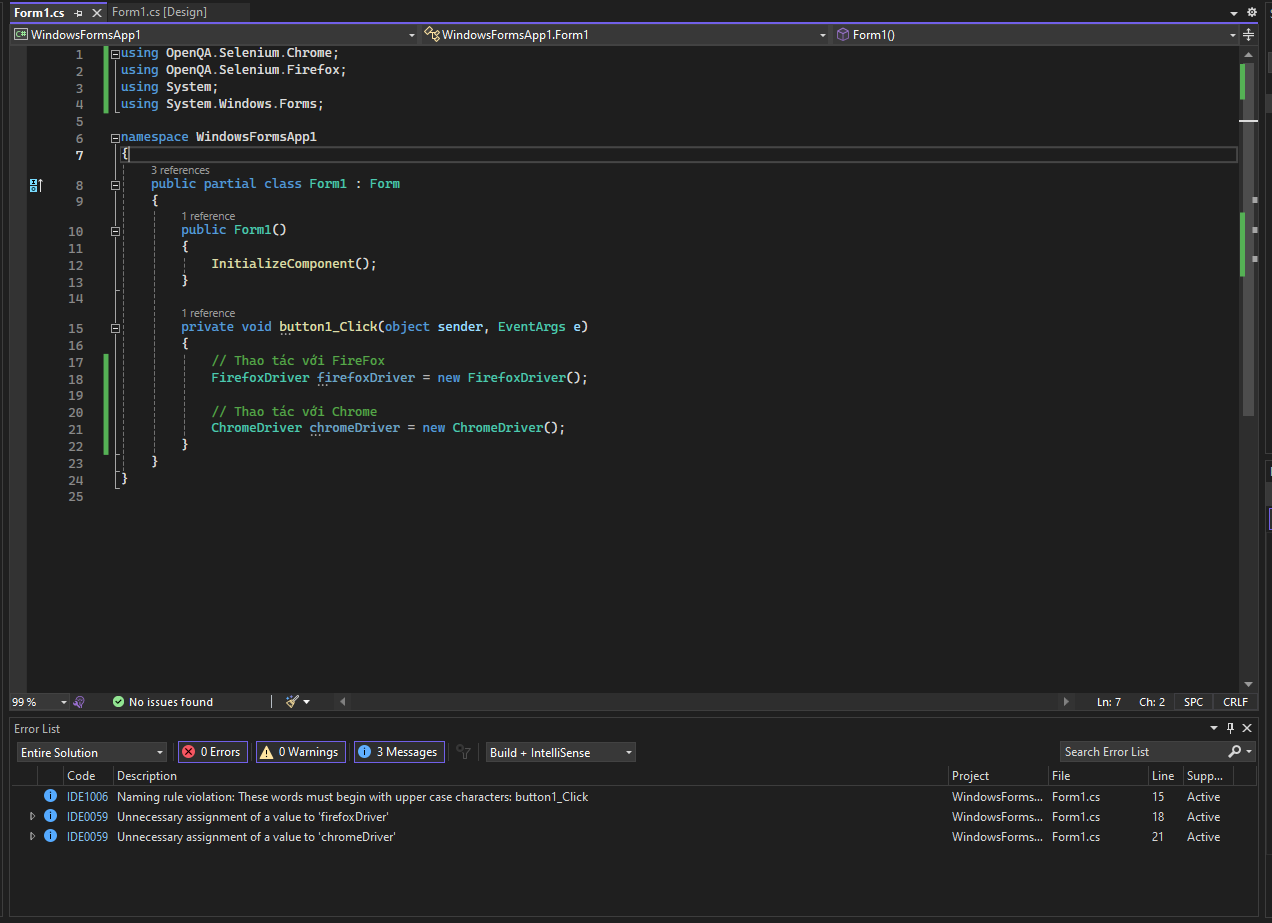Open the Entire Solution scope dropdown

point(91,752)
